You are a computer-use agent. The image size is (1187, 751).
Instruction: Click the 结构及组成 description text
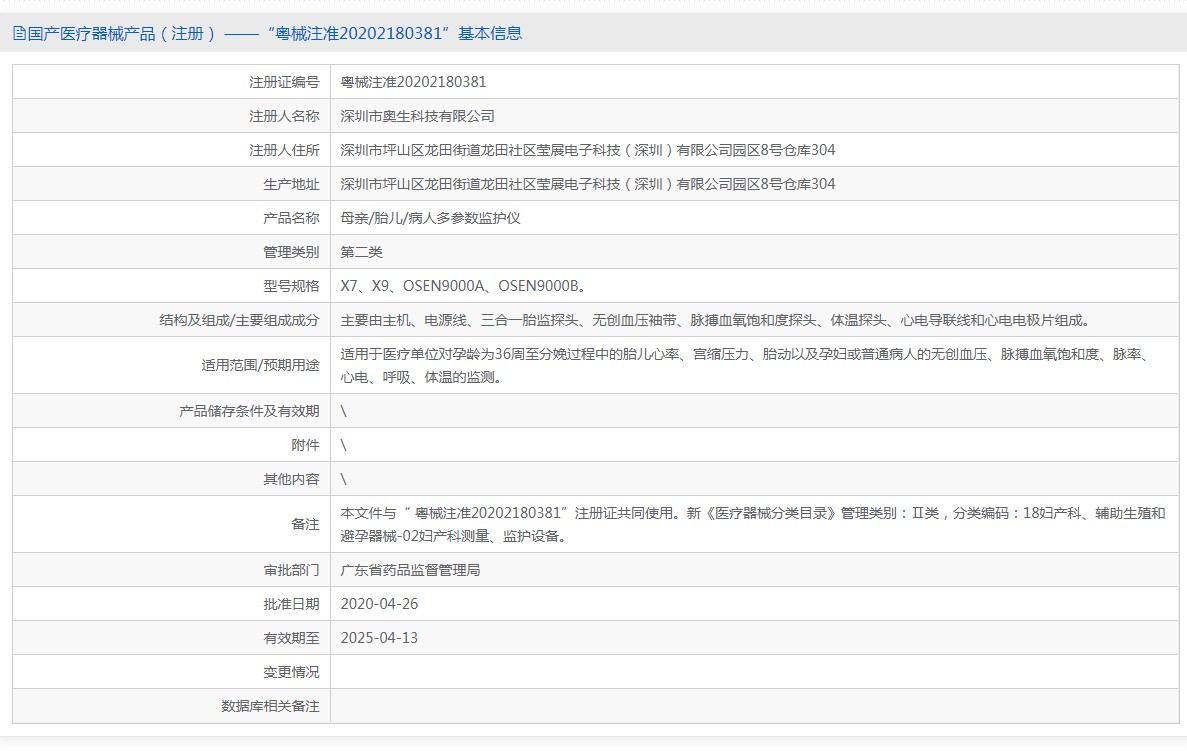click(714, 320)
